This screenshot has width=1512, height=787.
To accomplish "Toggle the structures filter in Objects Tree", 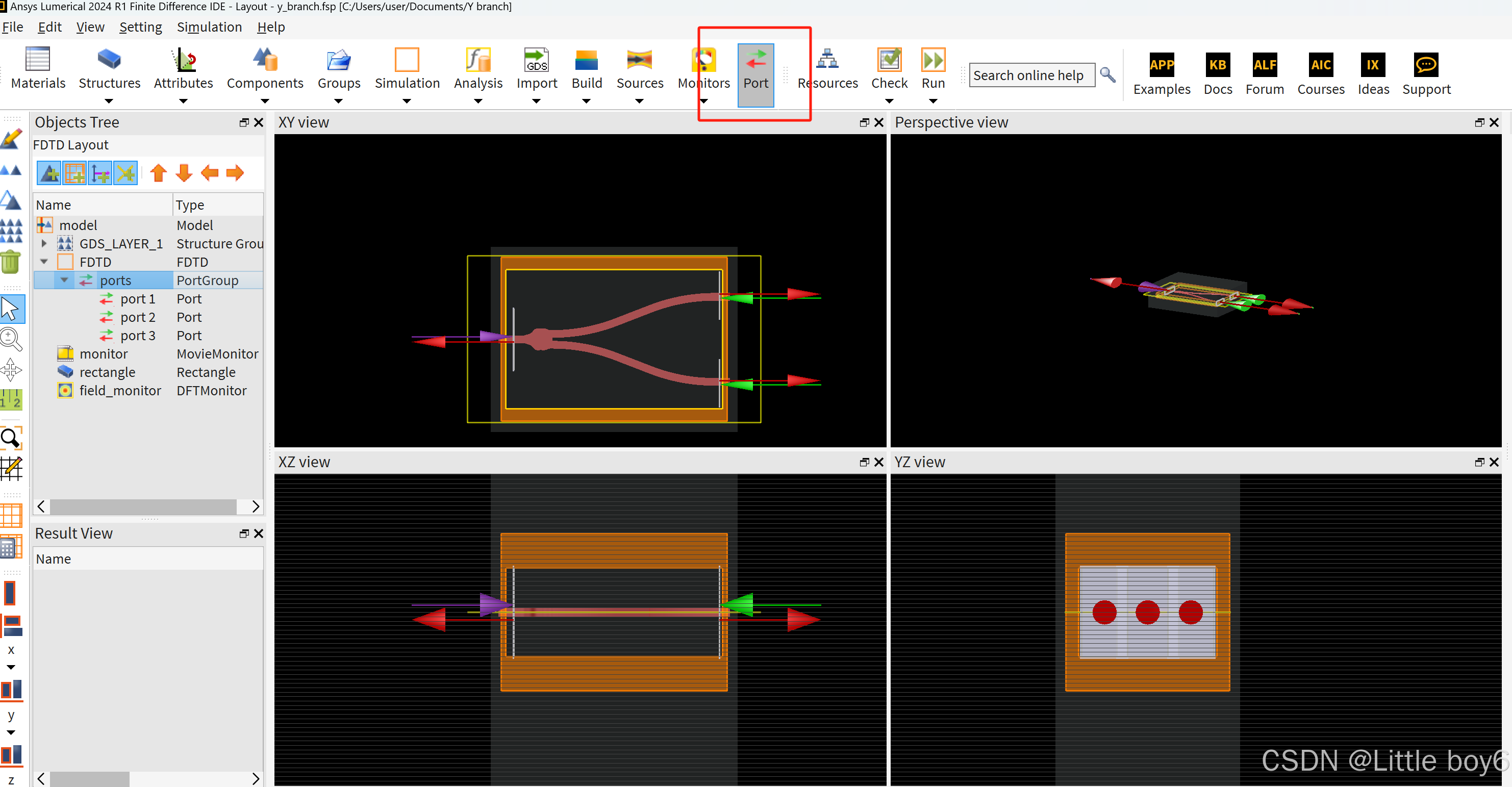I will (49, 173).
